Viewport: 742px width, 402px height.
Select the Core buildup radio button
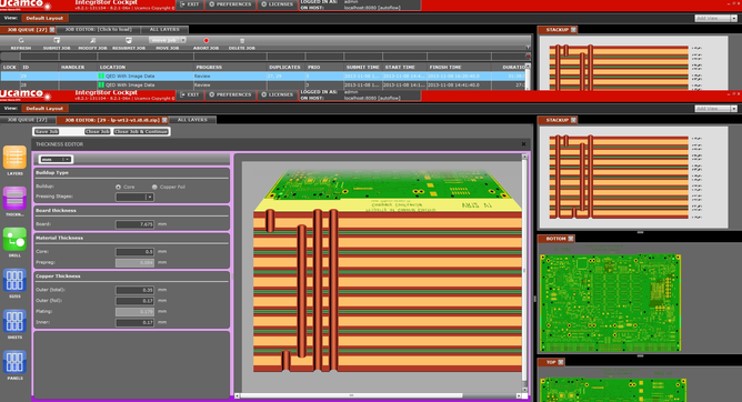tap(120, 186)
